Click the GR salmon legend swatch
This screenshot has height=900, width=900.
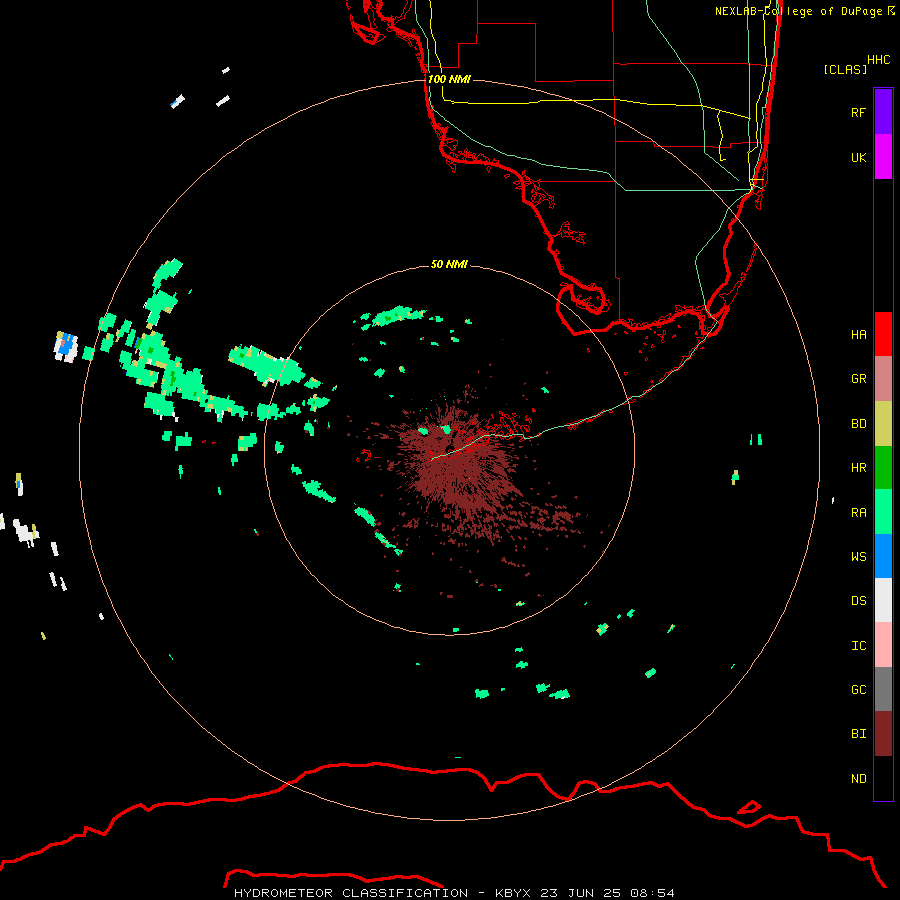point(883,379)
